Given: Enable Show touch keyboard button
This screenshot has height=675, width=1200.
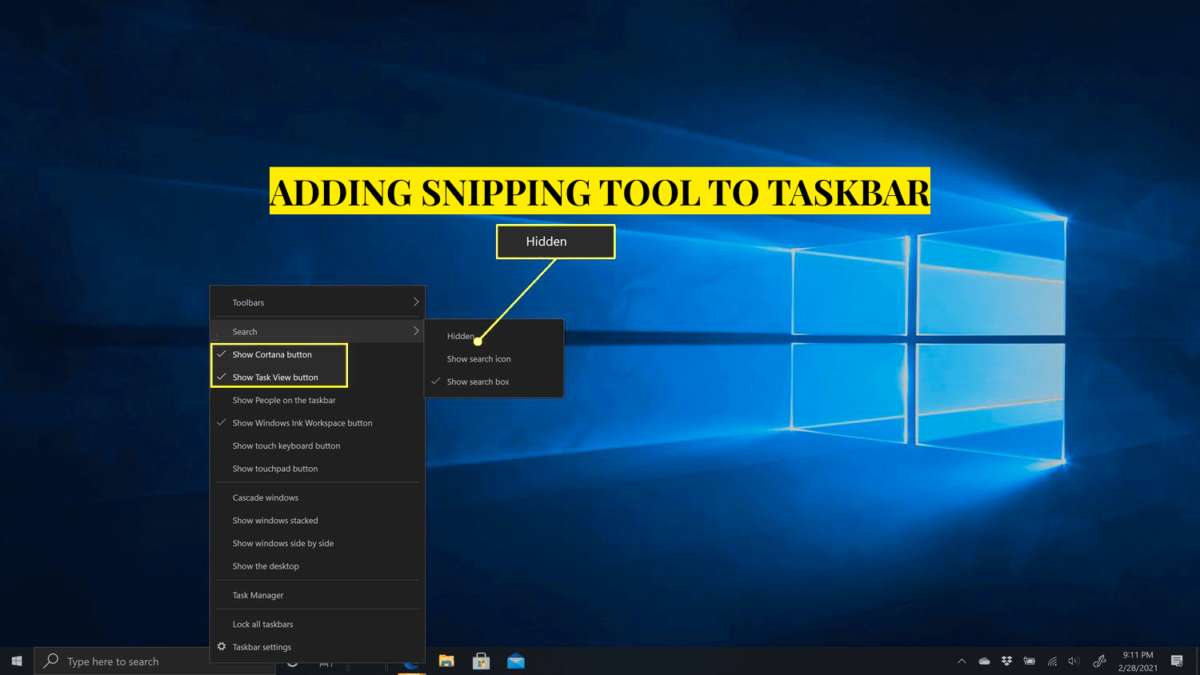Looking at the screenshot, I should pos(317,446).
